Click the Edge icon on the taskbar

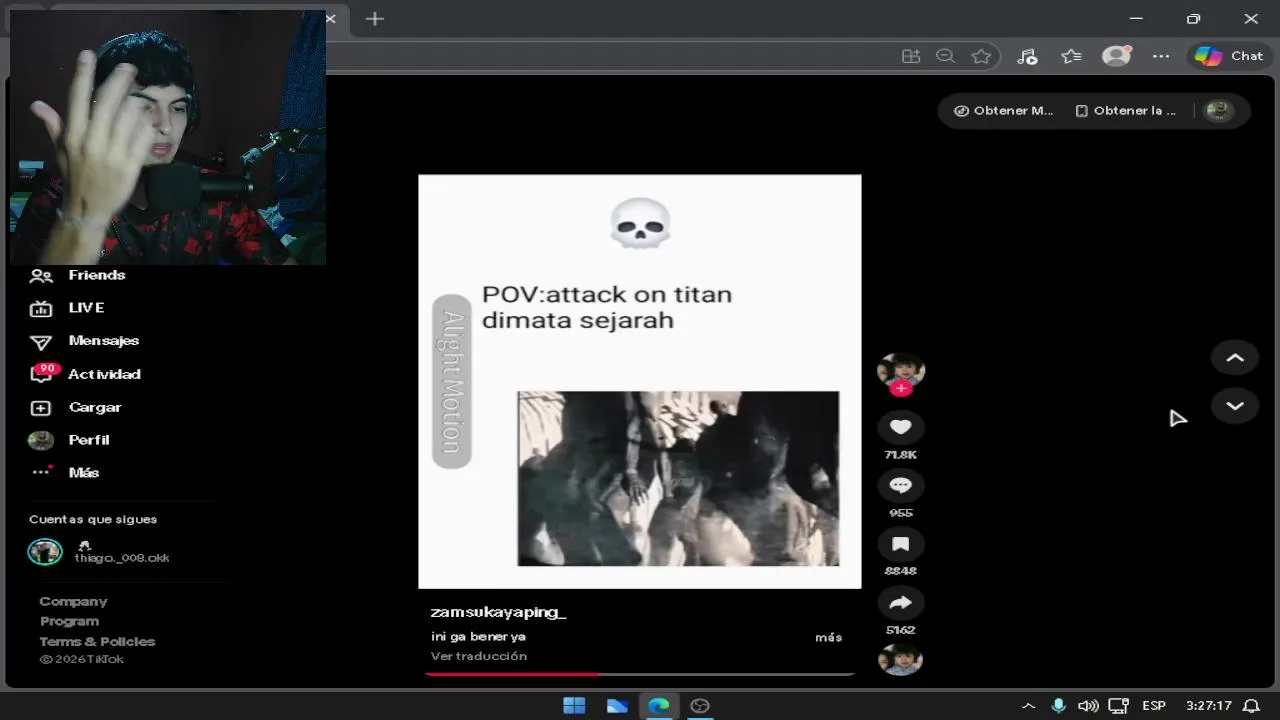[x=659, y=706]
